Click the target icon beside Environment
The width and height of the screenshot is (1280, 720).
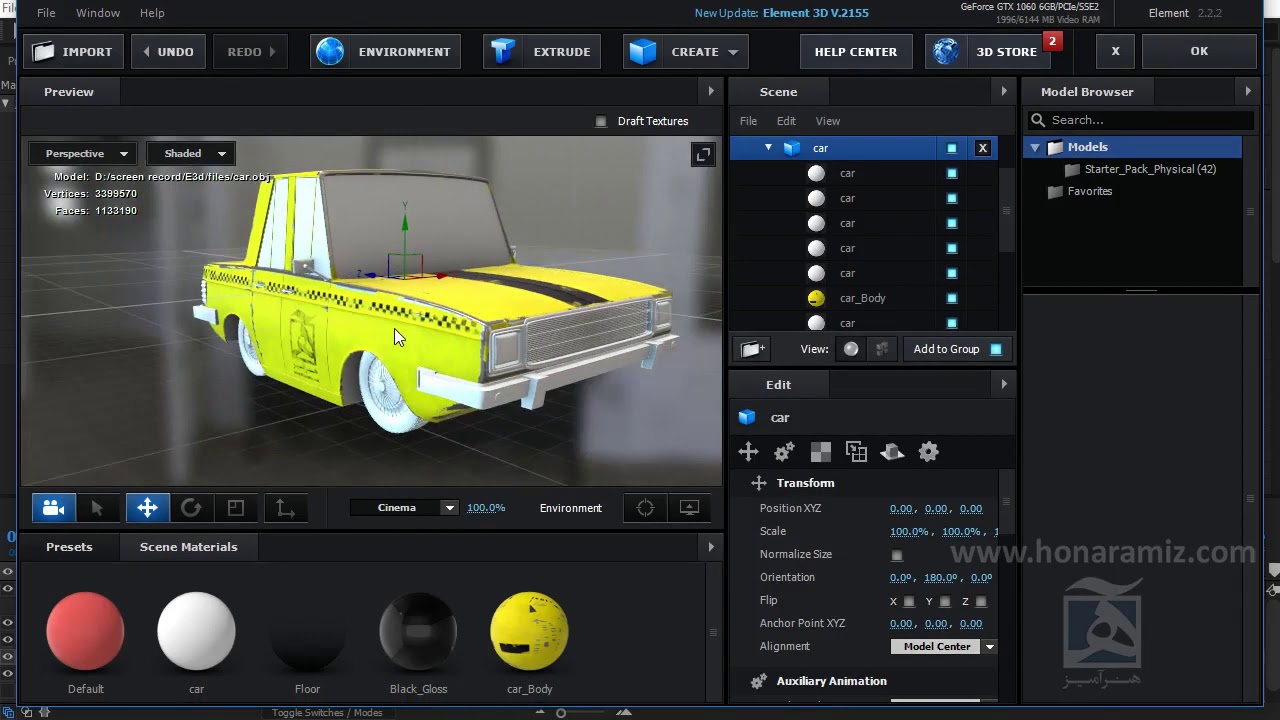coord(645,508)
